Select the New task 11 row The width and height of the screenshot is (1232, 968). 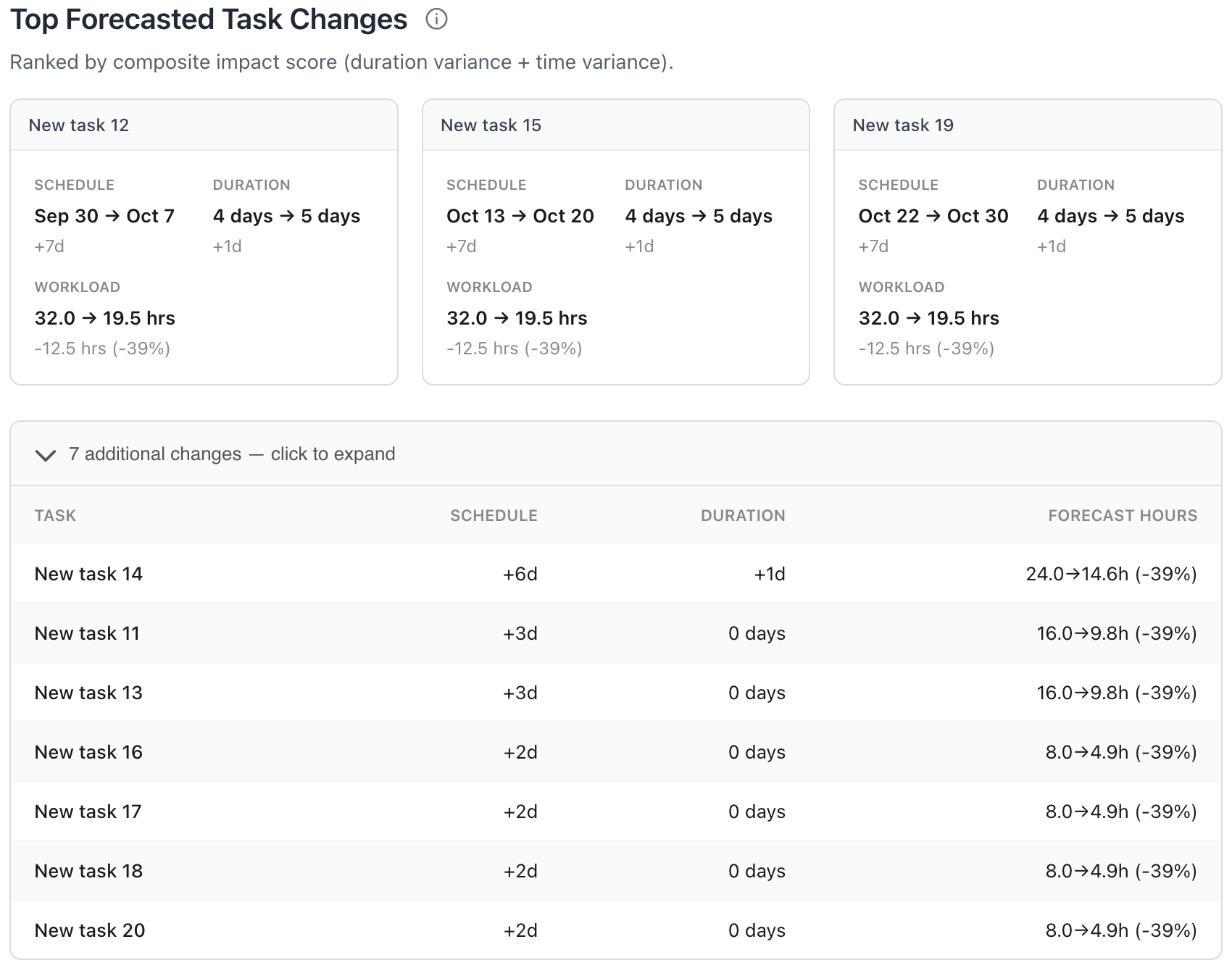[615, 633]
